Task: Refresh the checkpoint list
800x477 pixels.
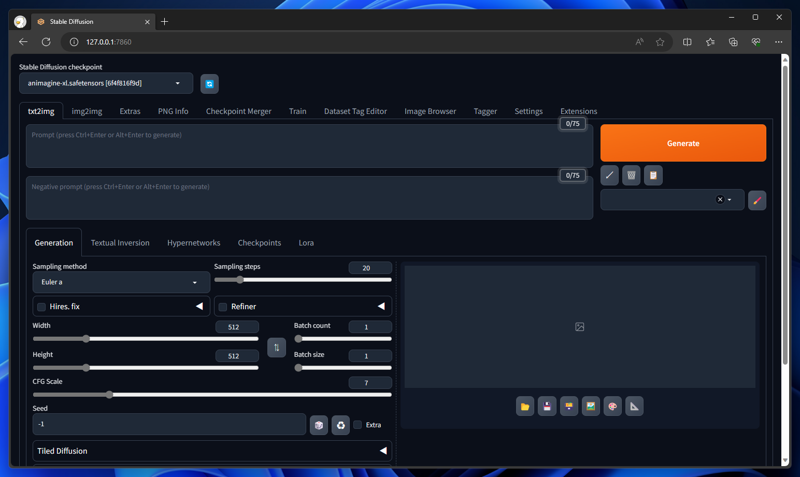Action: (x=209, y=84)
